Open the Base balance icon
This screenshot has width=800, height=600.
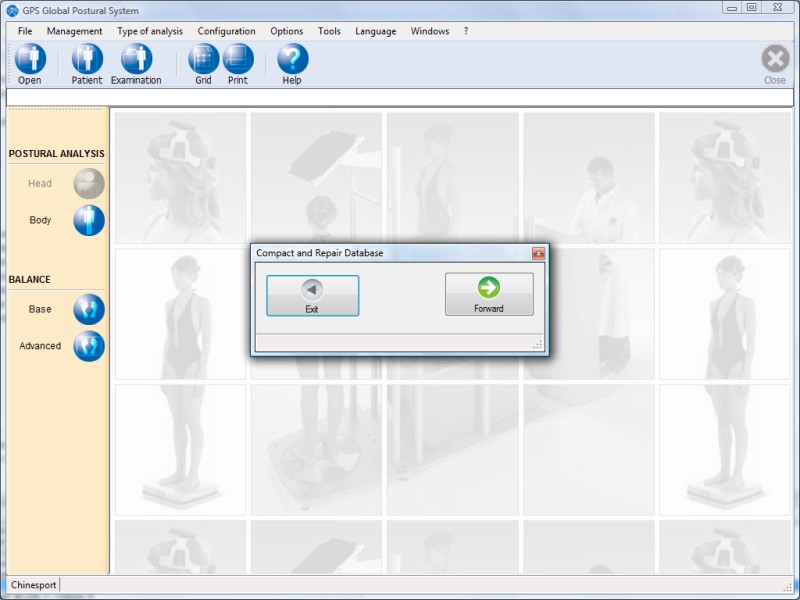(x=89, y=309)
